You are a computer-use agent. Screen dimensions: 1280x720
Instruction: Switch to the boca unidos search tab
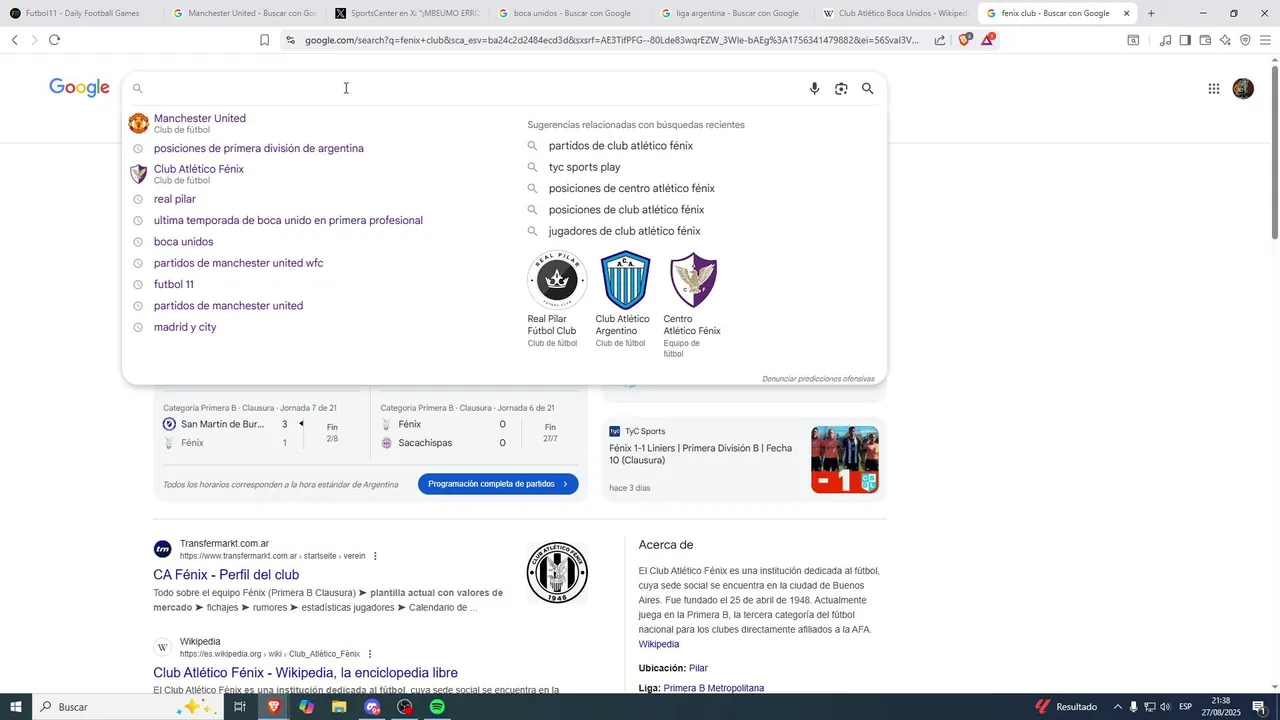(570, 13)
